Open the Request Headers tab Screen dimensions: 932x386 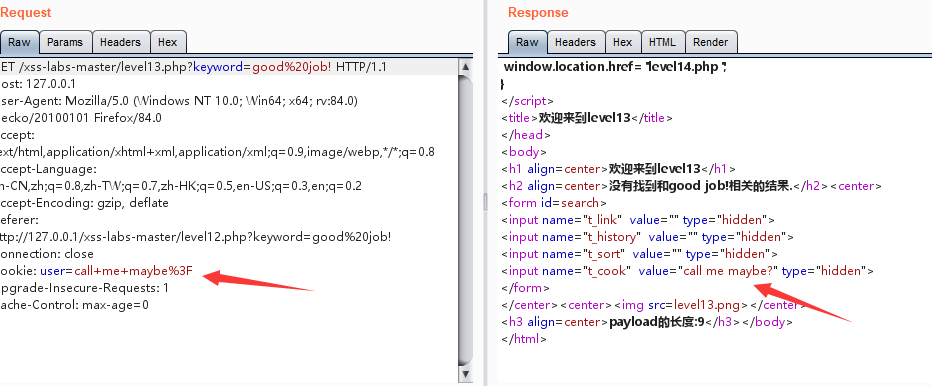pyautogui.click(x=121, y=42)
